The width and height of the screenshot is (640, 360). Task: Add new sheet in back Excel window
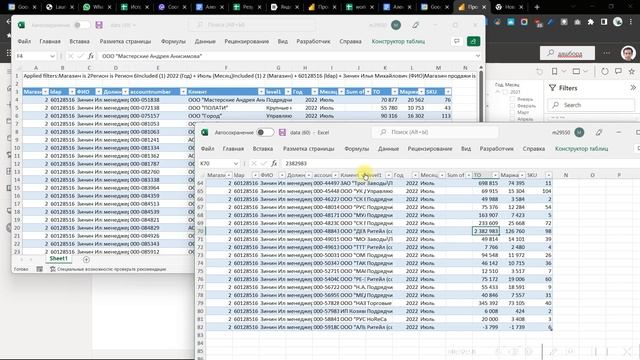pos(86,260)
